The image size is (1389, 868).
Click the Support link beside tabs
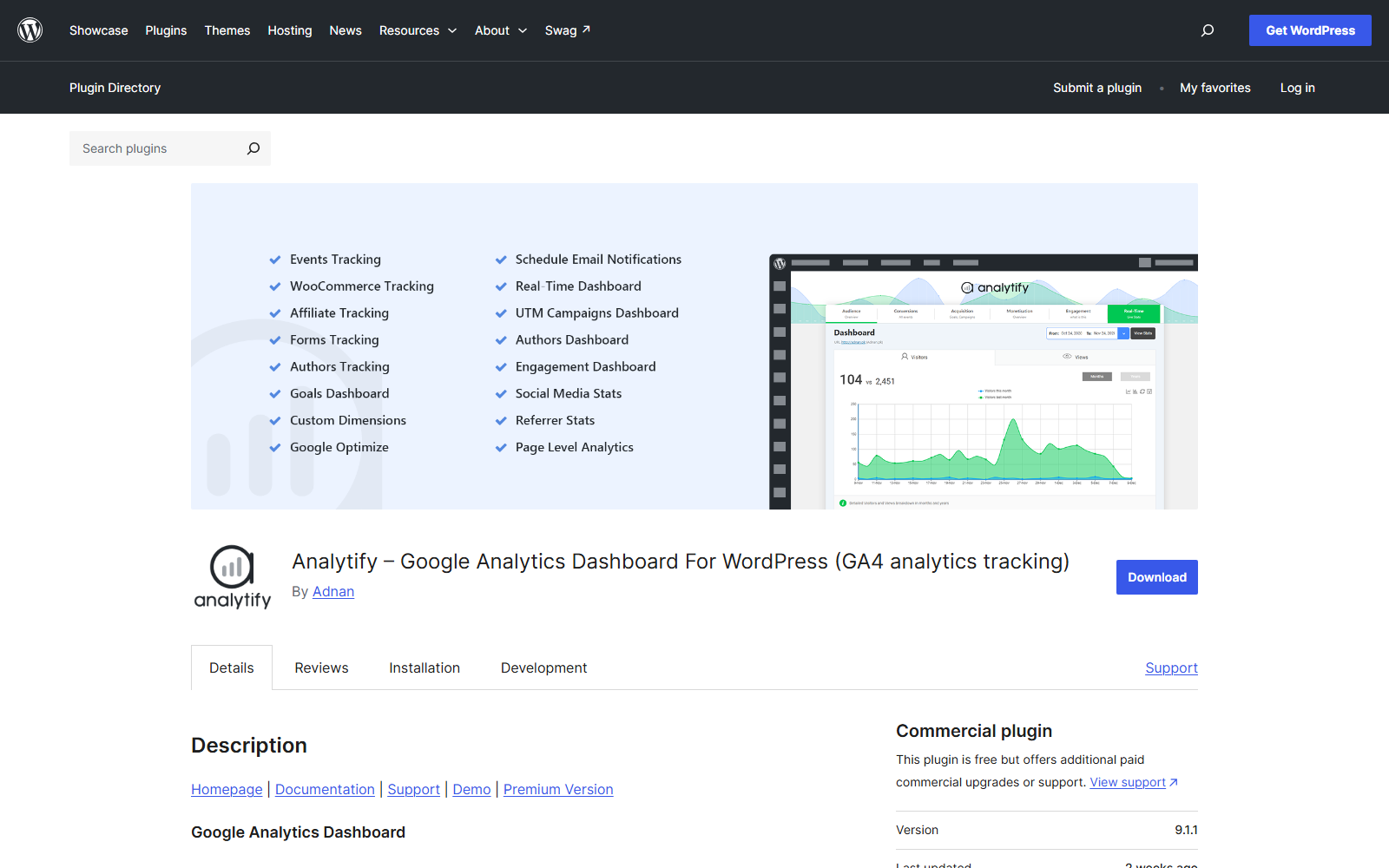click(1171, 667)
